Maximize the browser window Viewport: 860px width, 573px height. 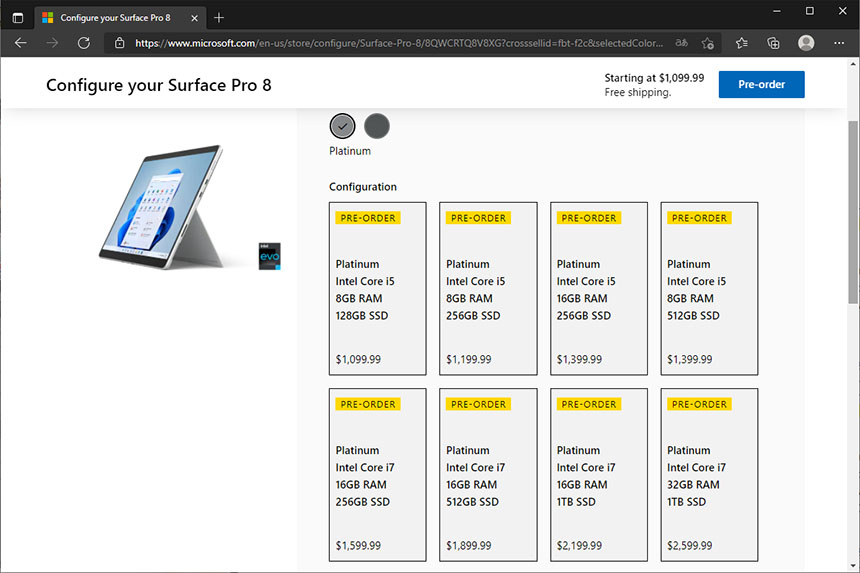[x=810, y=11]
